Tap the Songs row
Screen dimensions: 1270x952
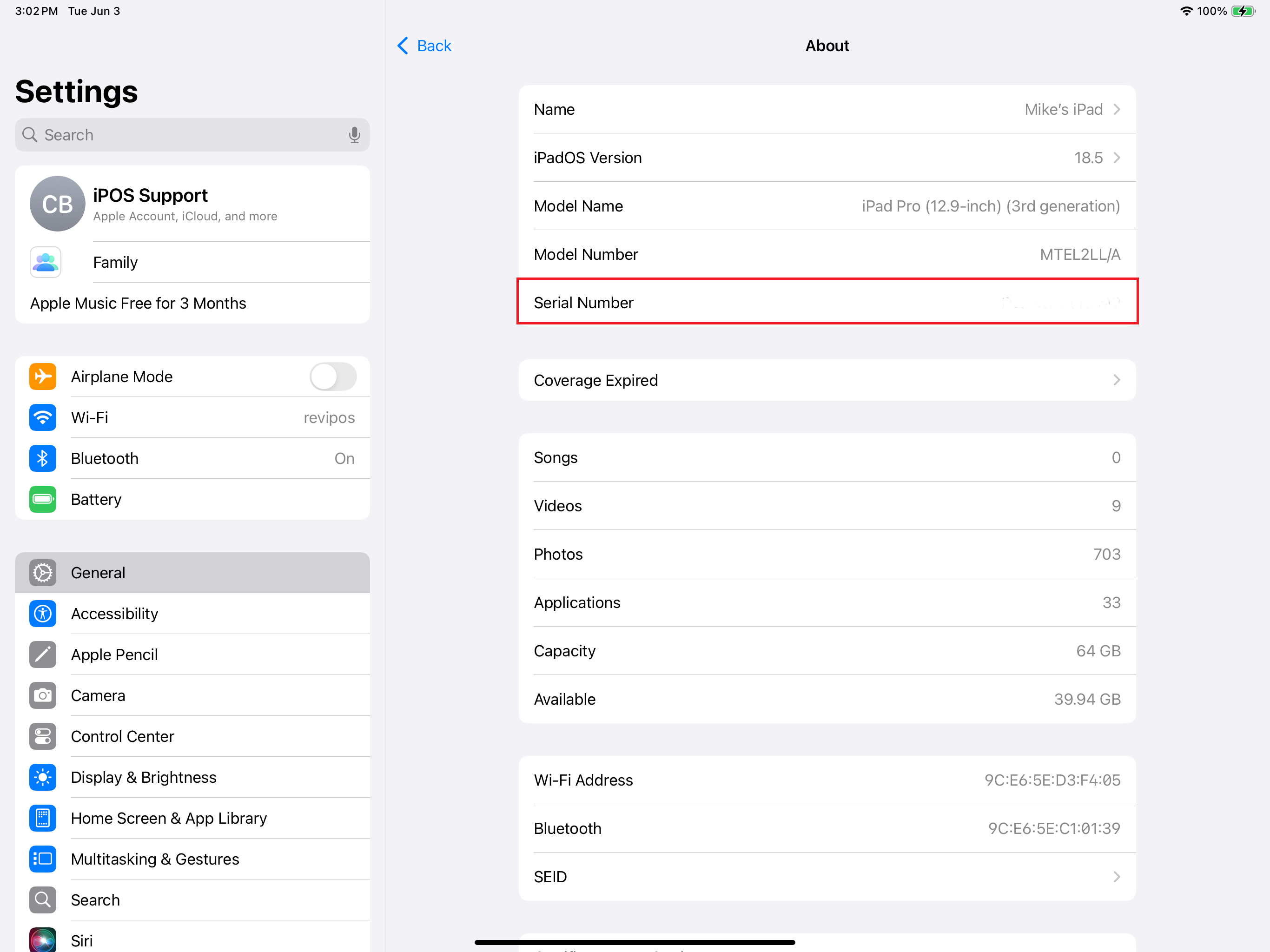(827, 457)
